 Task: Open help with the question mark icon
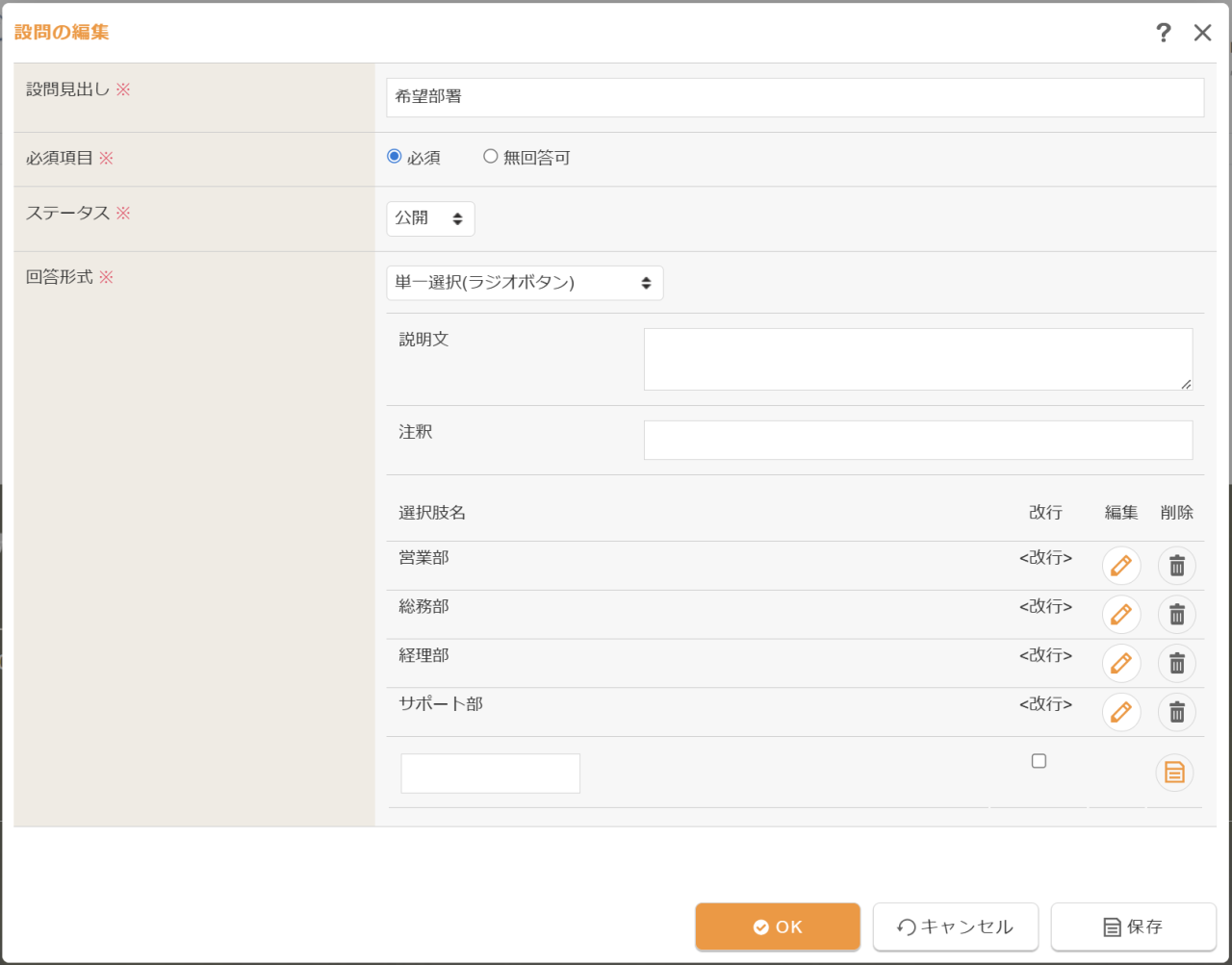[1164, 33]
